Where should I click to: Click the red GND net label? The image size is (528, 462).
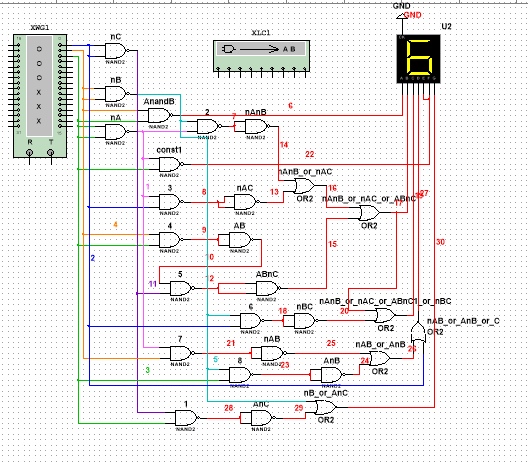(413, 15)
